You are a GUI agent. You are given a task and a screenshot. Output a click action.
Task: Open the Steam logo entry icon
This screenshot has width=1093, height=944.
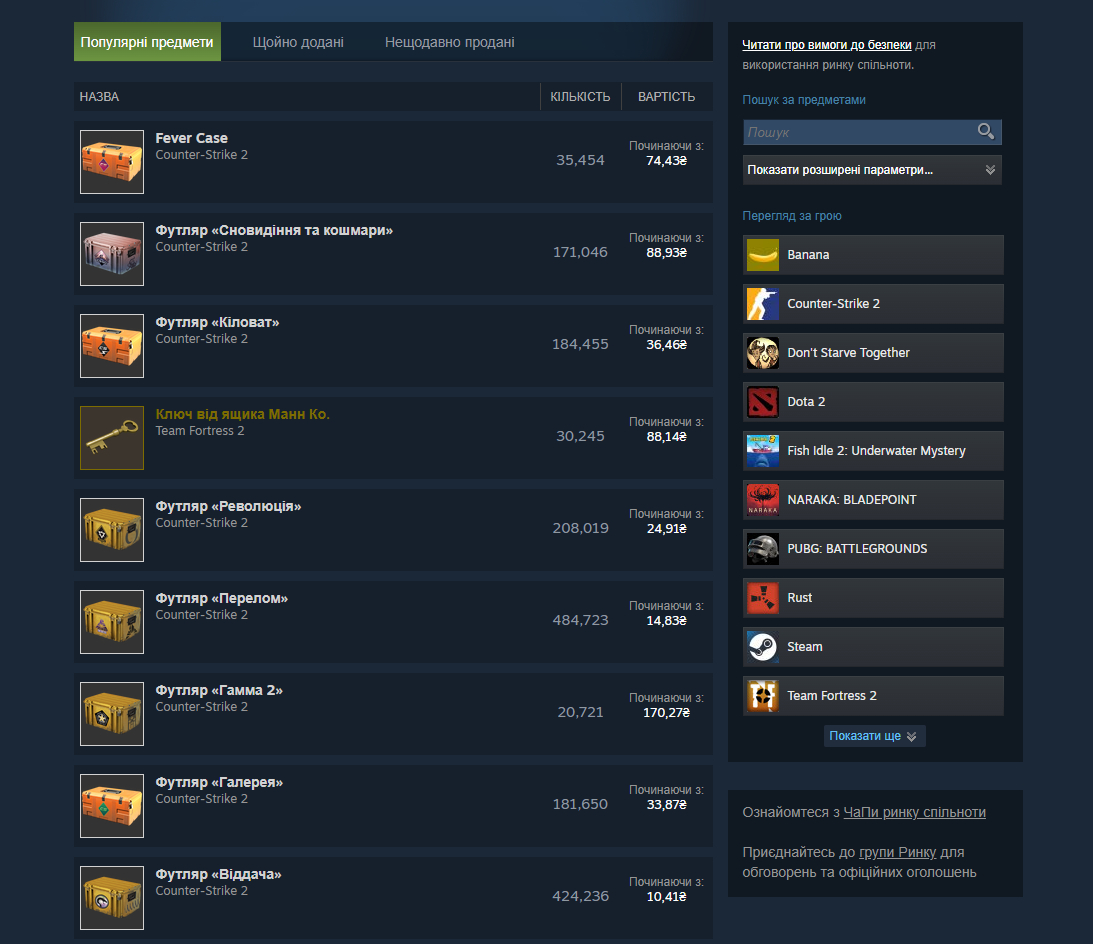(x=763, y=647)
